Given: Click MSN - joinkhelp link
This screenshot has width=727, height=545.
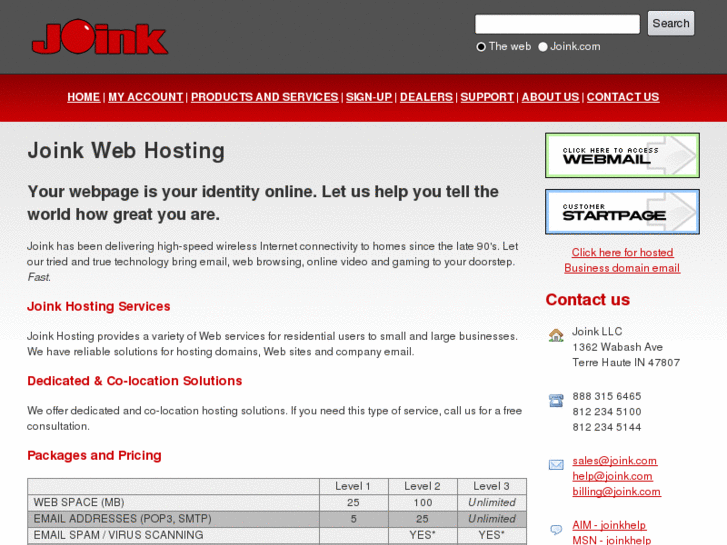Looking at the screenshot, I should pos(612,540).
